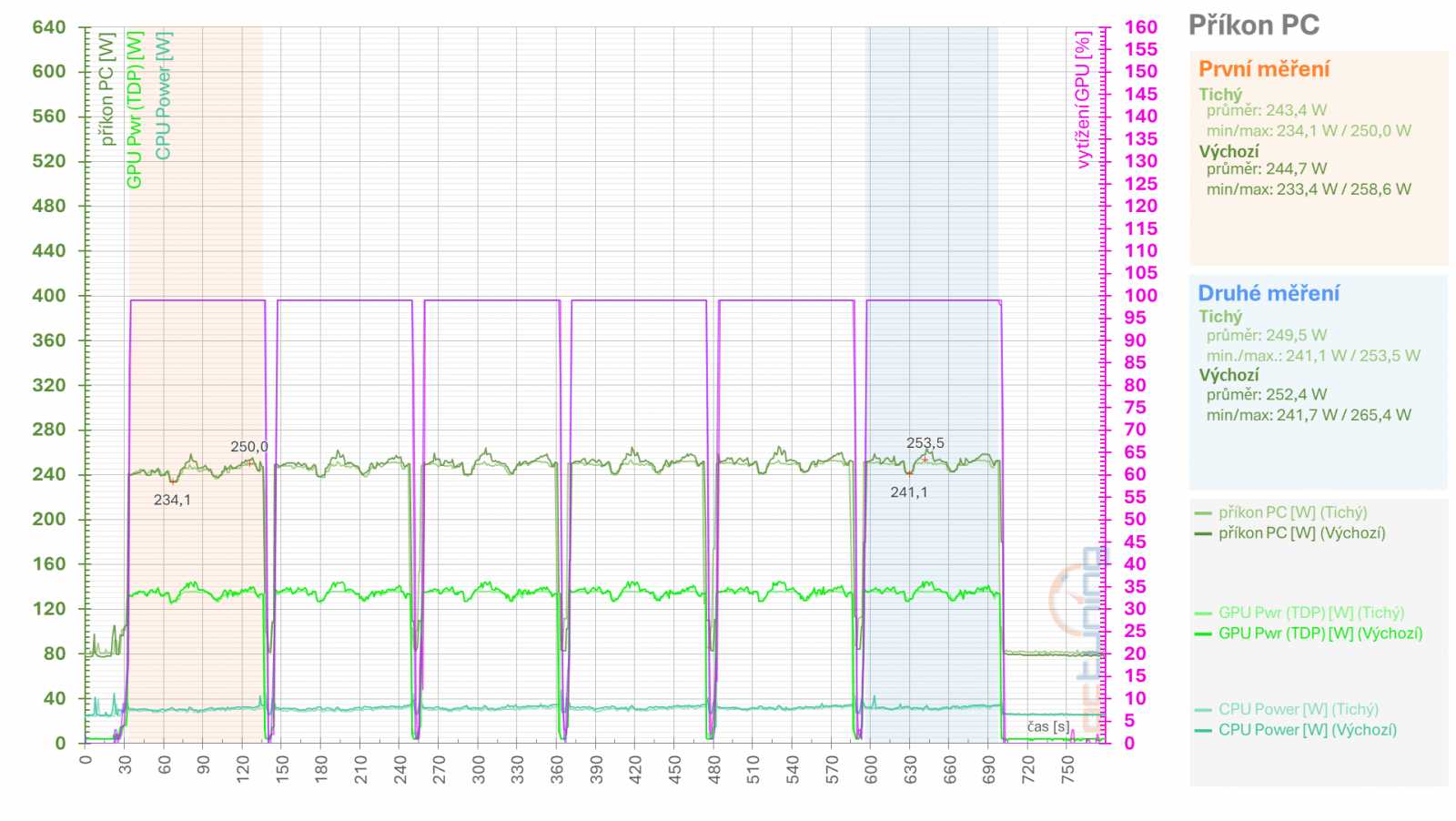Click the 'Příkon PC' chart title
The image size is (1456, 821).
click(1253, 25)
